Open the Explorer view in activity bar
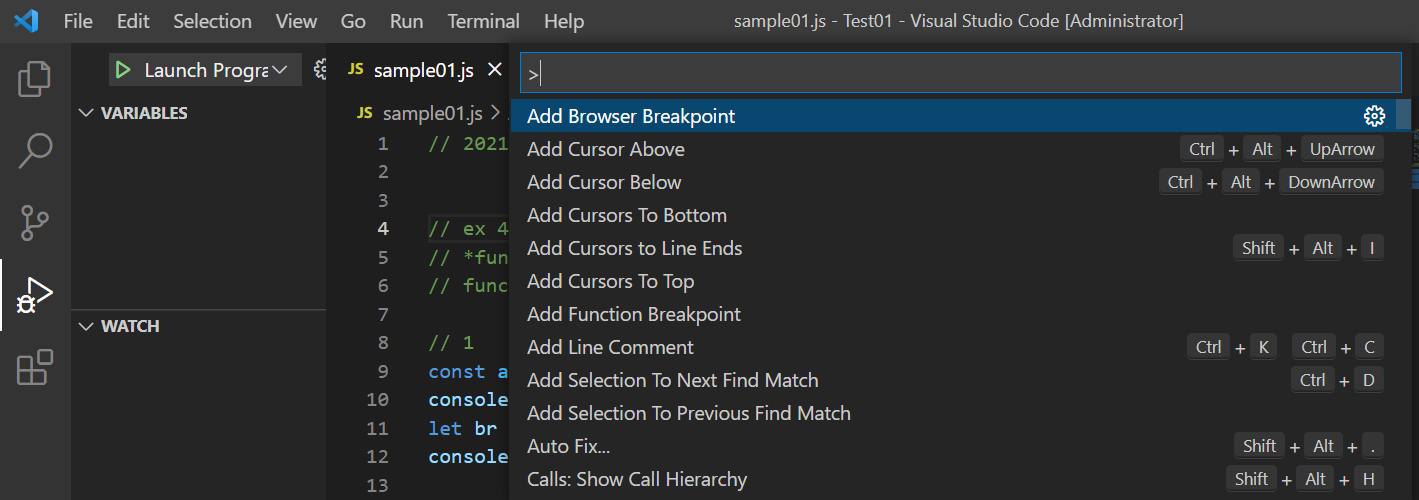Viewport: 1419px width, 500px height. point(35,79)
